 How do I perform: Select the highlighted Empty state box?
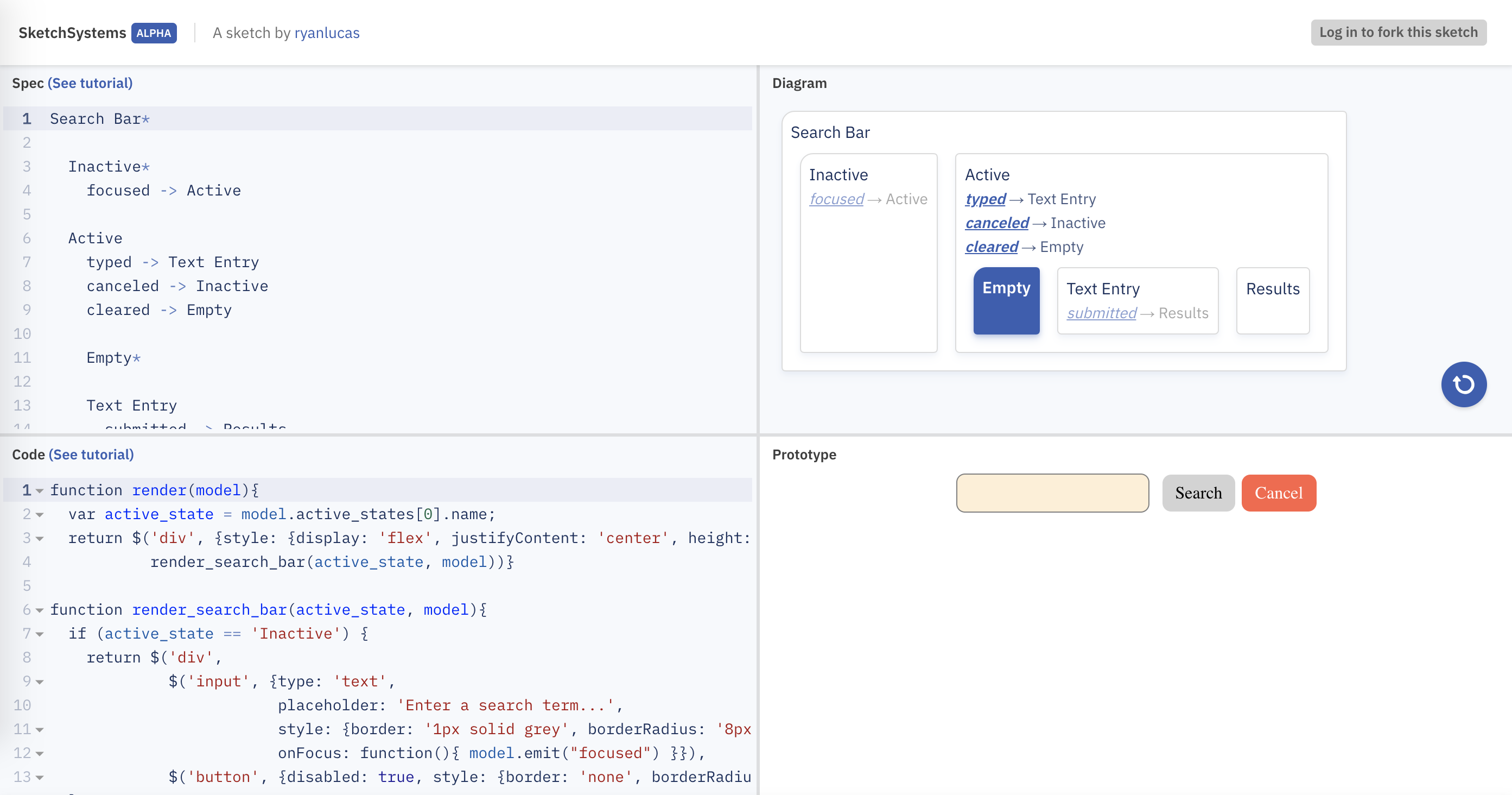(x=1006, y=301)
